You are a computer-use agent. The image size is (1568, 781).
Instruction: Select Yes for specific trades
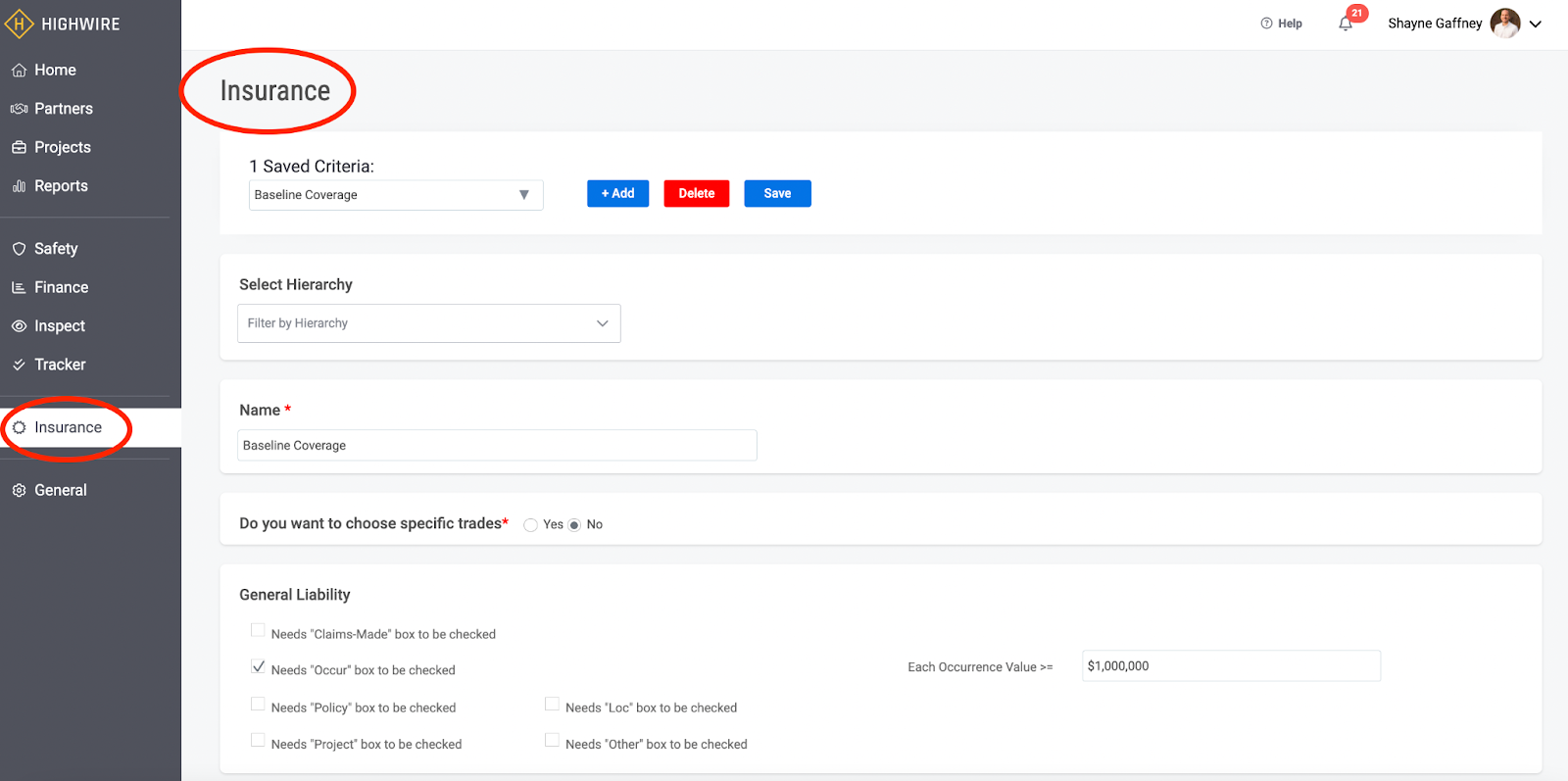pyautogui.click(x=530, y=525)
